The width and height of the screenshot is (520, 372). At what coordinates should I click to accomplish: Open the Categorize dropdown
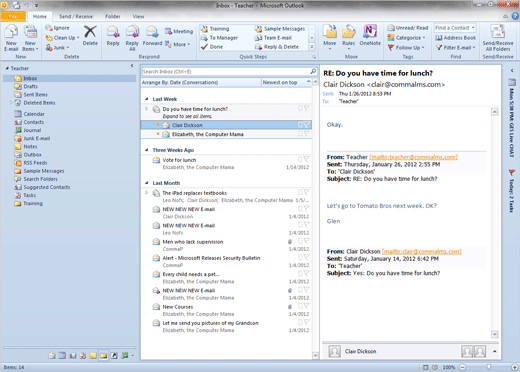[x=406, y=38]
